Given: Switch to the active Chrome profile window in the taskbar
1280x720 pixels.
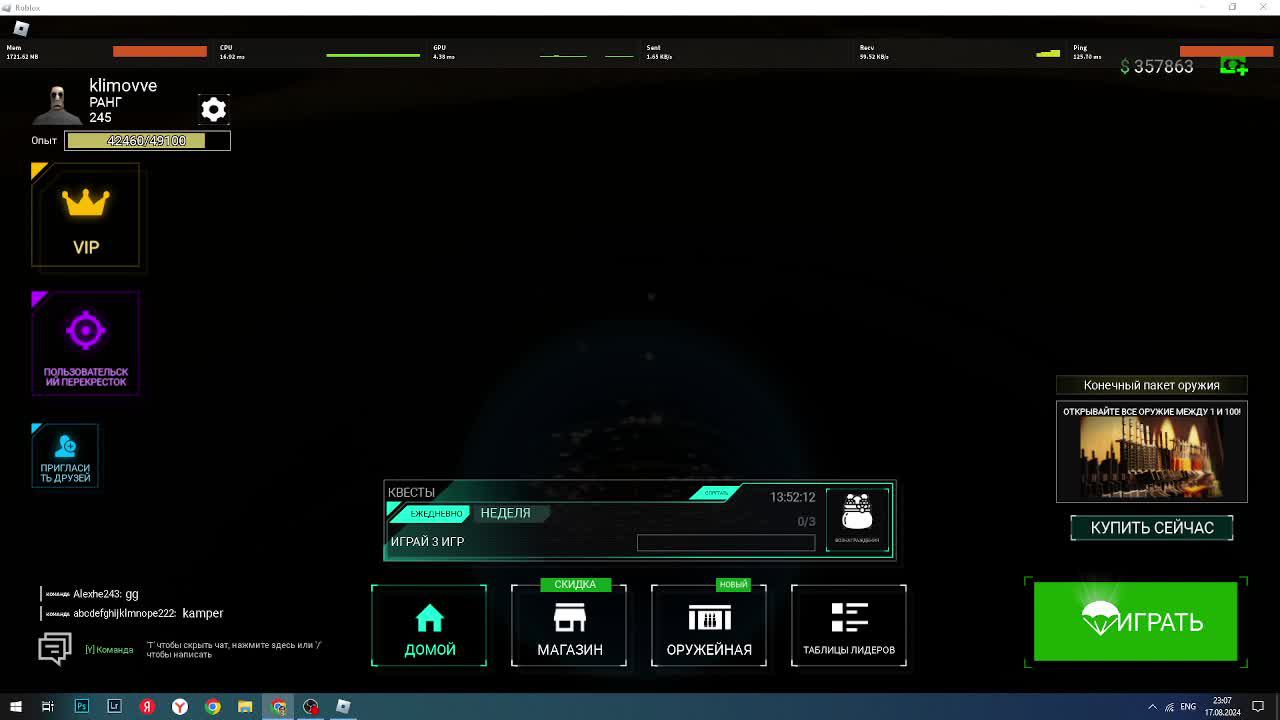Looking at the screenshot, I should (x=278, y=706).
